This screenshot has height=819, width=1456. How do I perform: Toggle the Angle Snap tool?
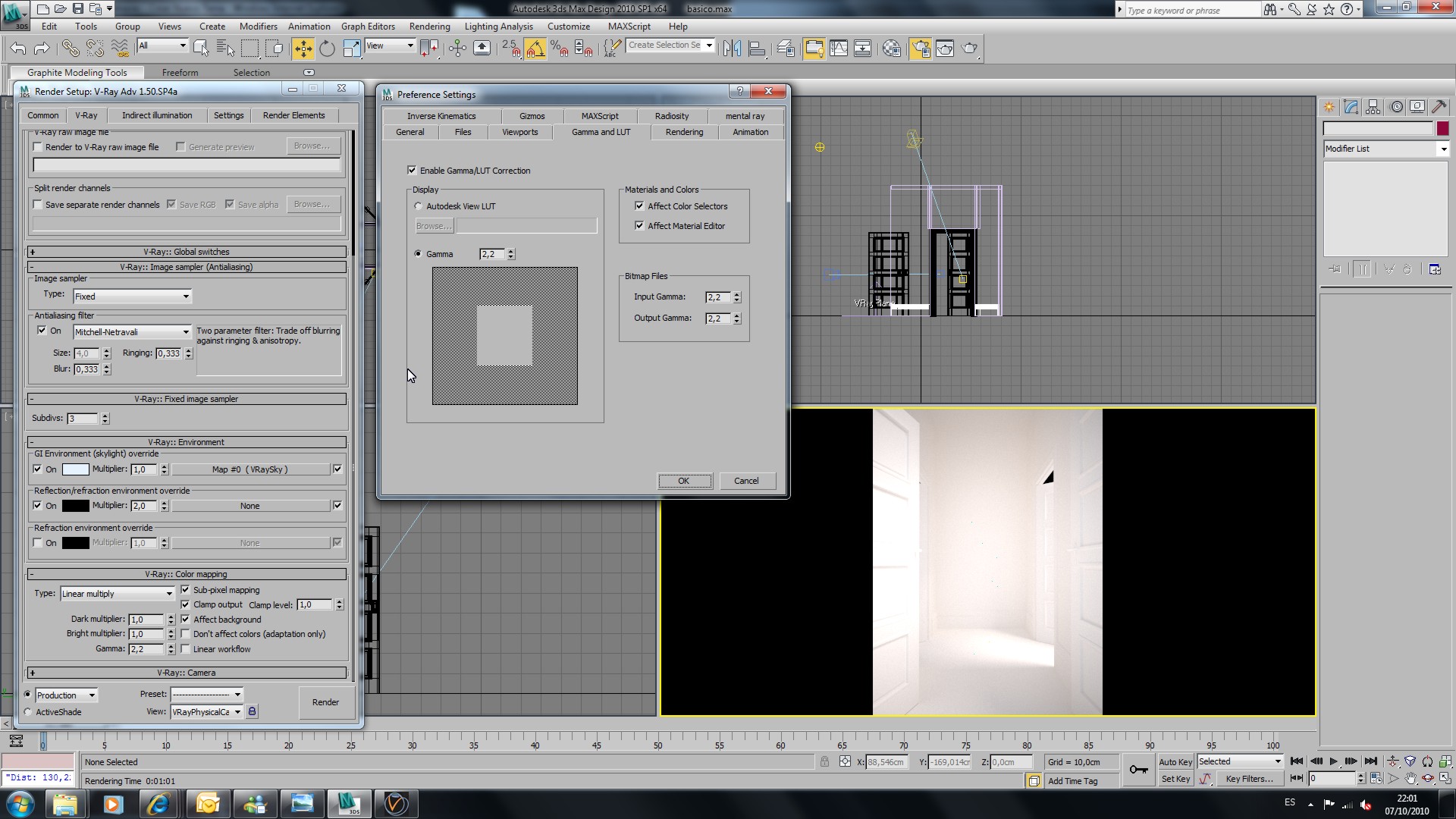(x=535, y=49)
